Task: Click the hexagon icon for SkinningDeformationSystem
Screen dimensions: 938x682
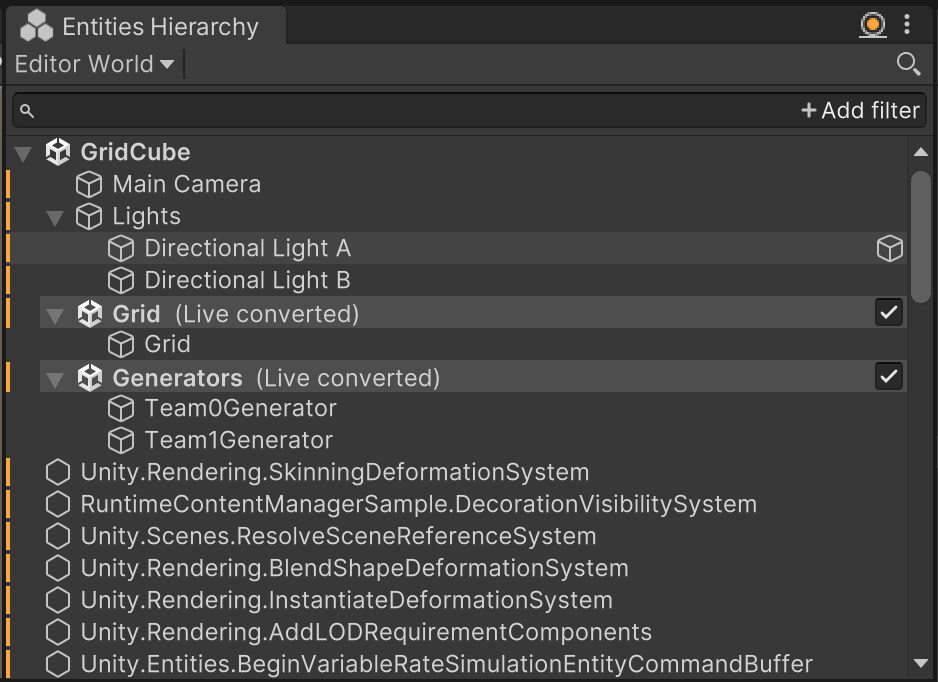Action: [x=58, y=472]
